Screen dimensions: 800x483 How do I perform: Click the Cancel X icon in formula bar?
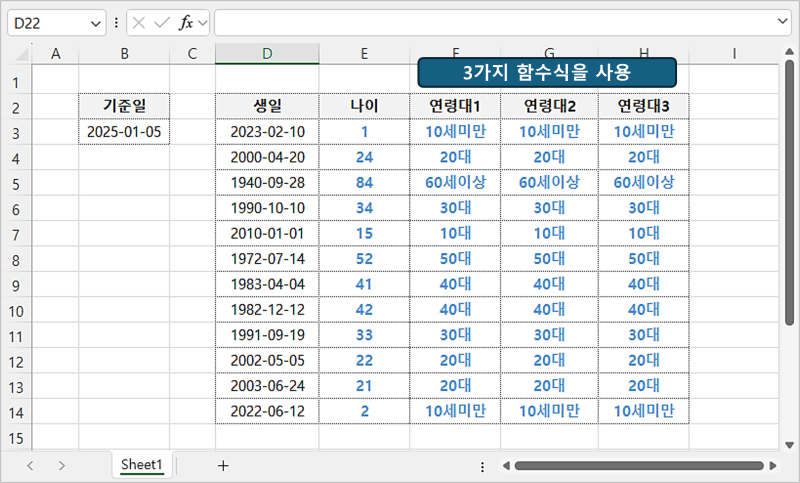tap(139, 22)
